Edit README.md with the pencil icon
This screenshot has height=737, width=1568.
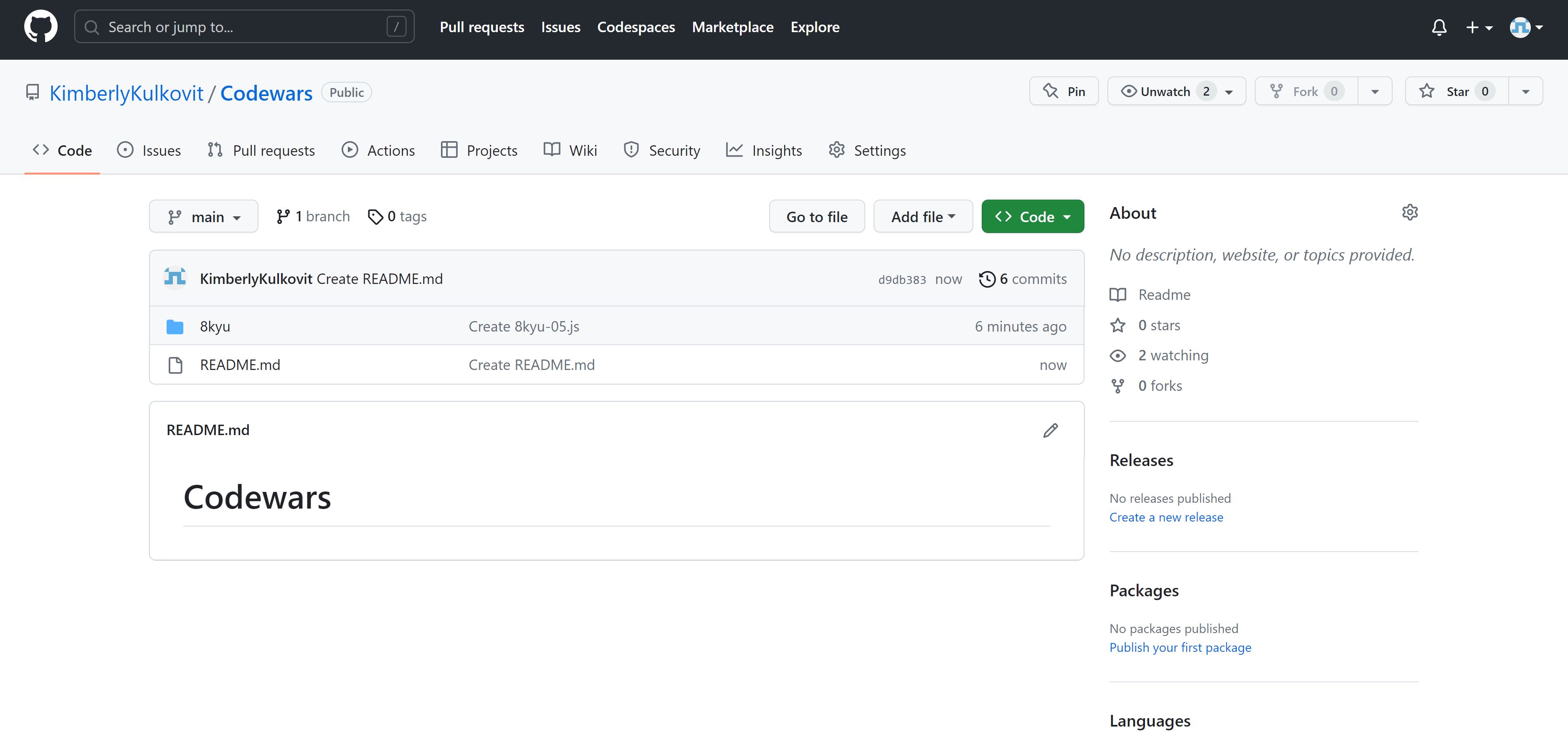coord(1050,430)
